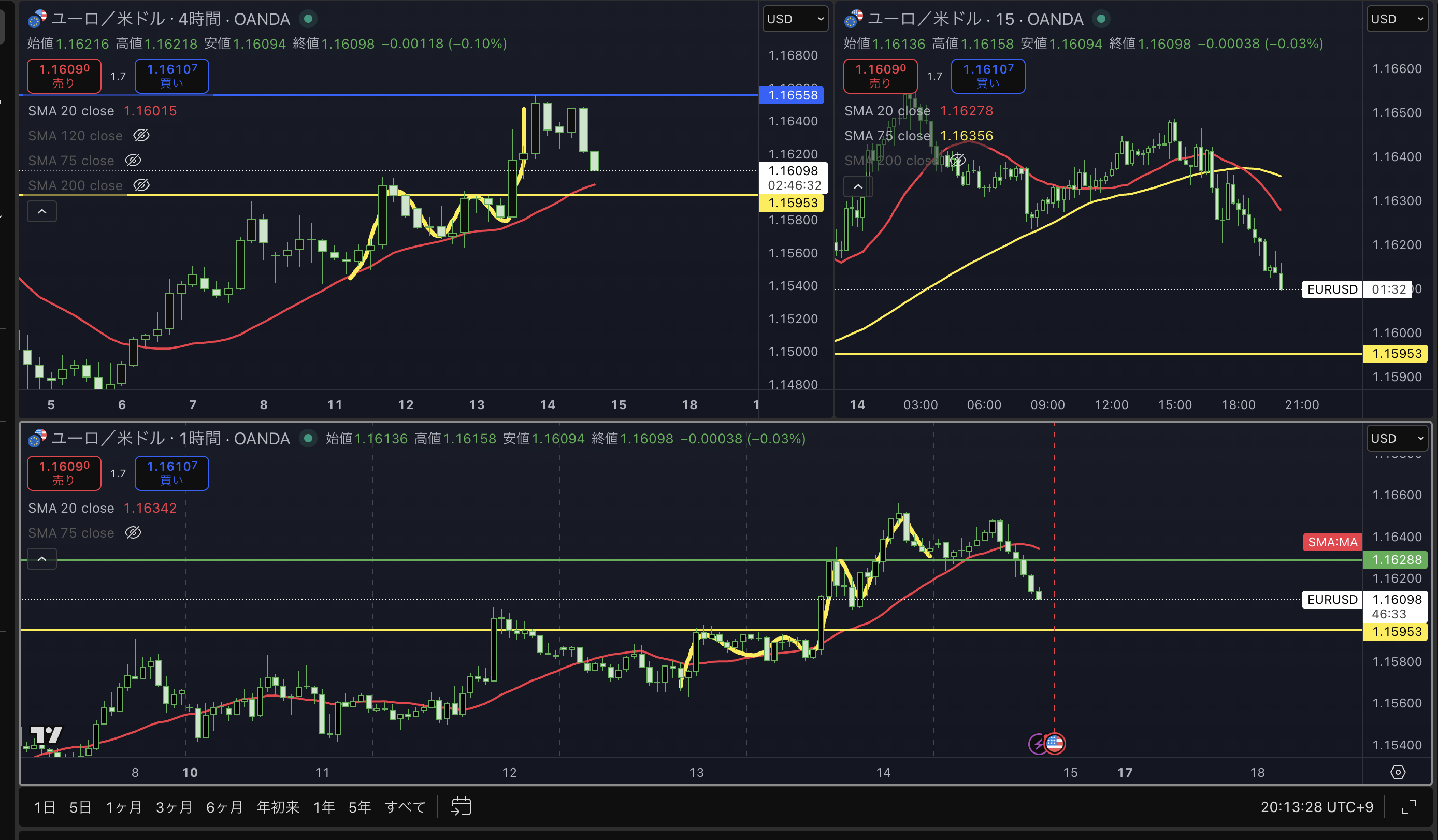Click the fullscreen expand icon bottom right

[1409, 807]
